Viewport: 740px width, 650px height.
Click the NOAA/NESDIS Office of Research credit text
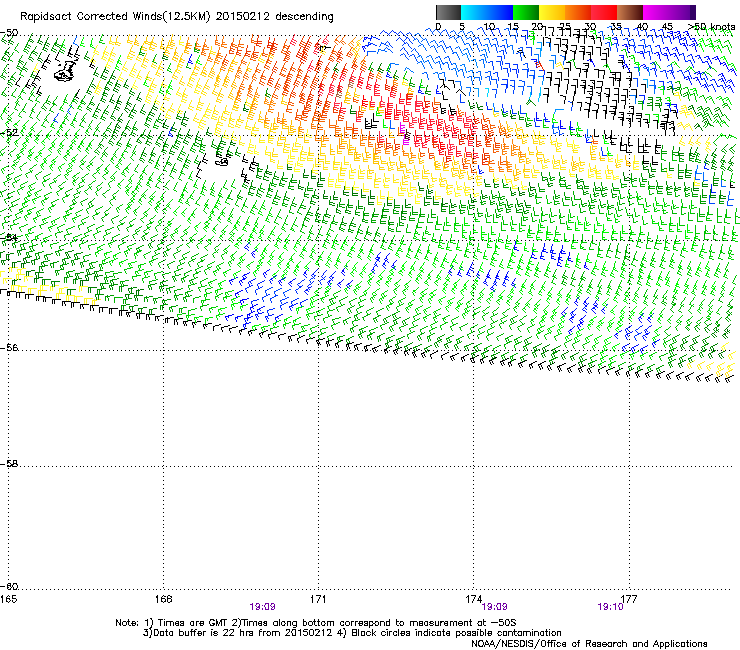tap(589, 644)
